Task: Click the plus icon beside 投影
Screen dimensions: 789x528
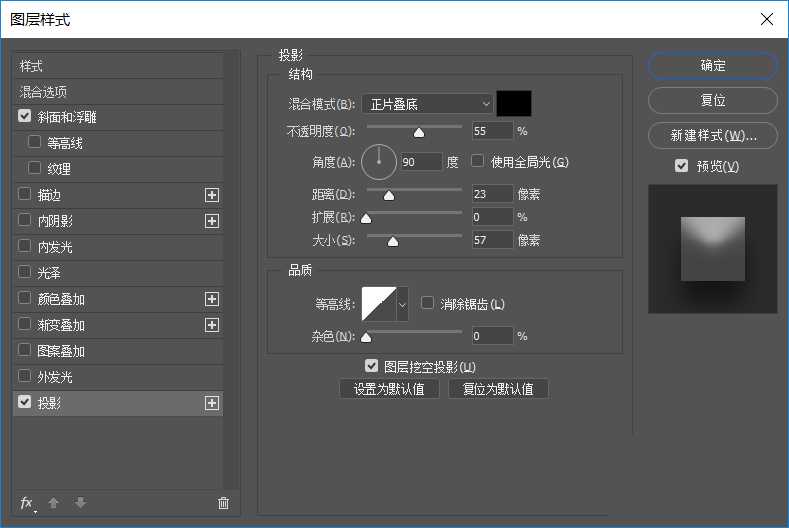Action: point(212,403)
